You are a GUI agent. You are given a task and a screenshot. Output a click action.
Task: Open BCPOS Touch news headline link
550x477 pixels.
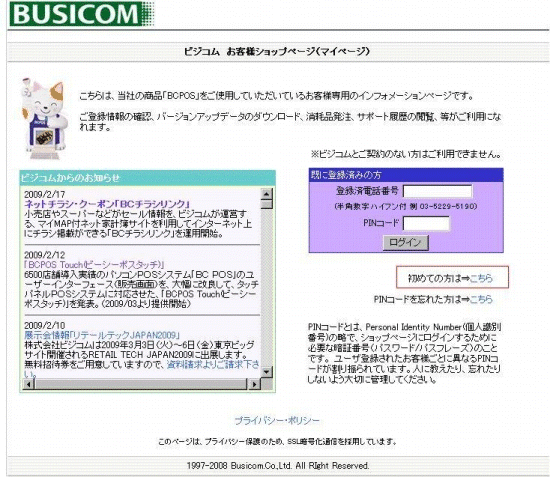pyautogui.click(x=94, y=264)
